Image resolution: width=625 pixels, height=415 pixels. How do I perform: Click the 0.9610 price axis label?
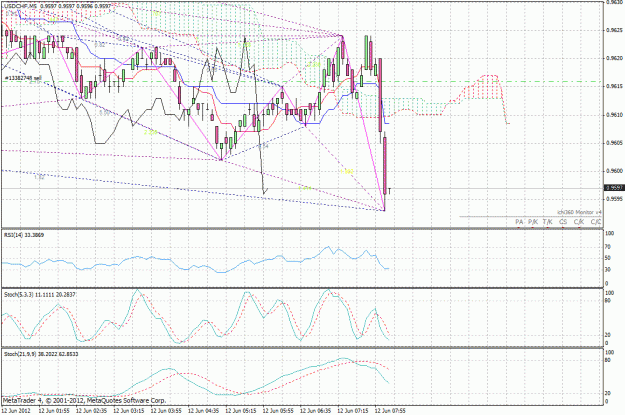click(614, 114)
